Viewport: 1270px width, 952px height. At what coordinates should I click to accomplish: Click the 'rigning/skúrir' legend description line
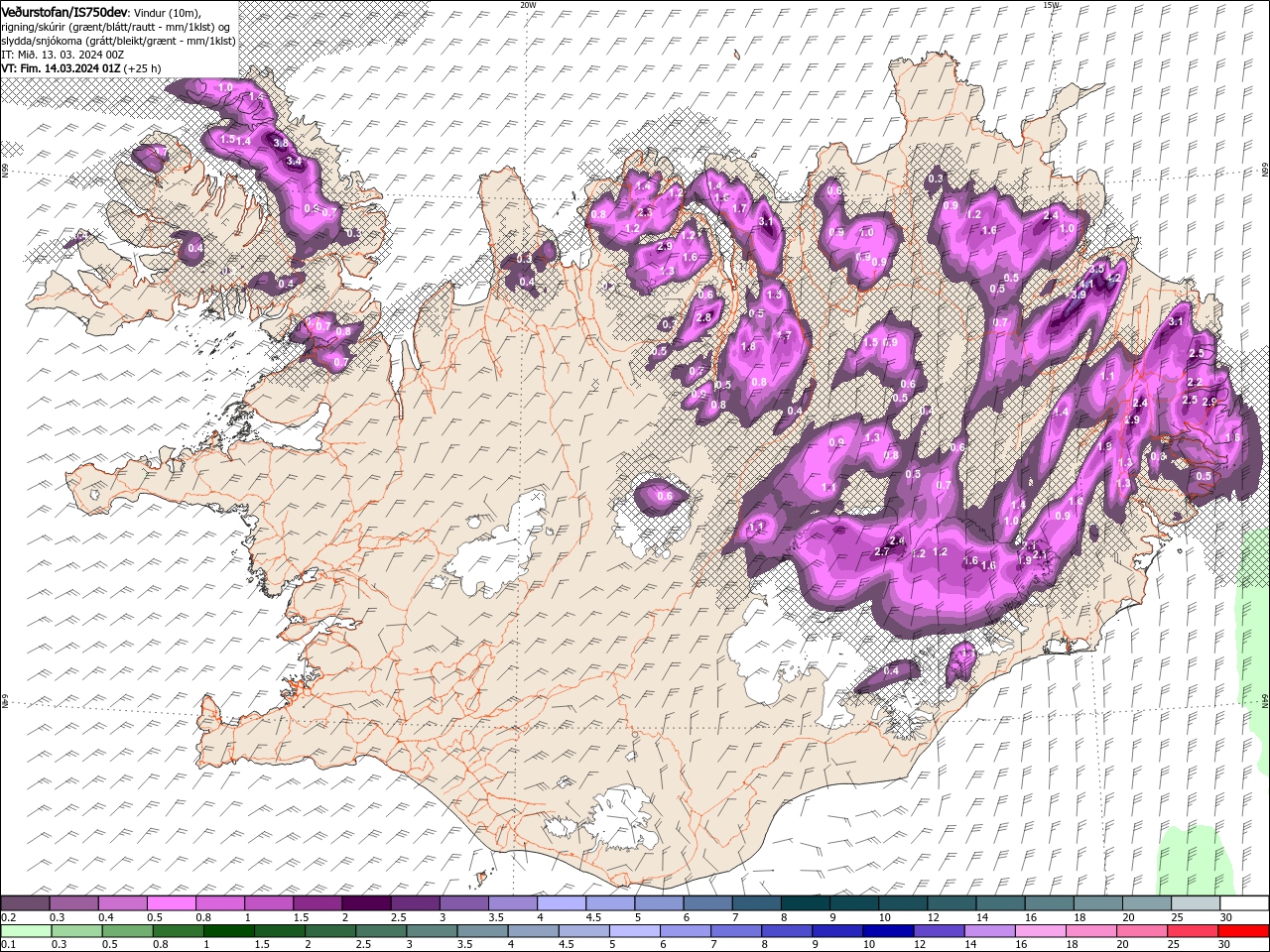[116, 27]
